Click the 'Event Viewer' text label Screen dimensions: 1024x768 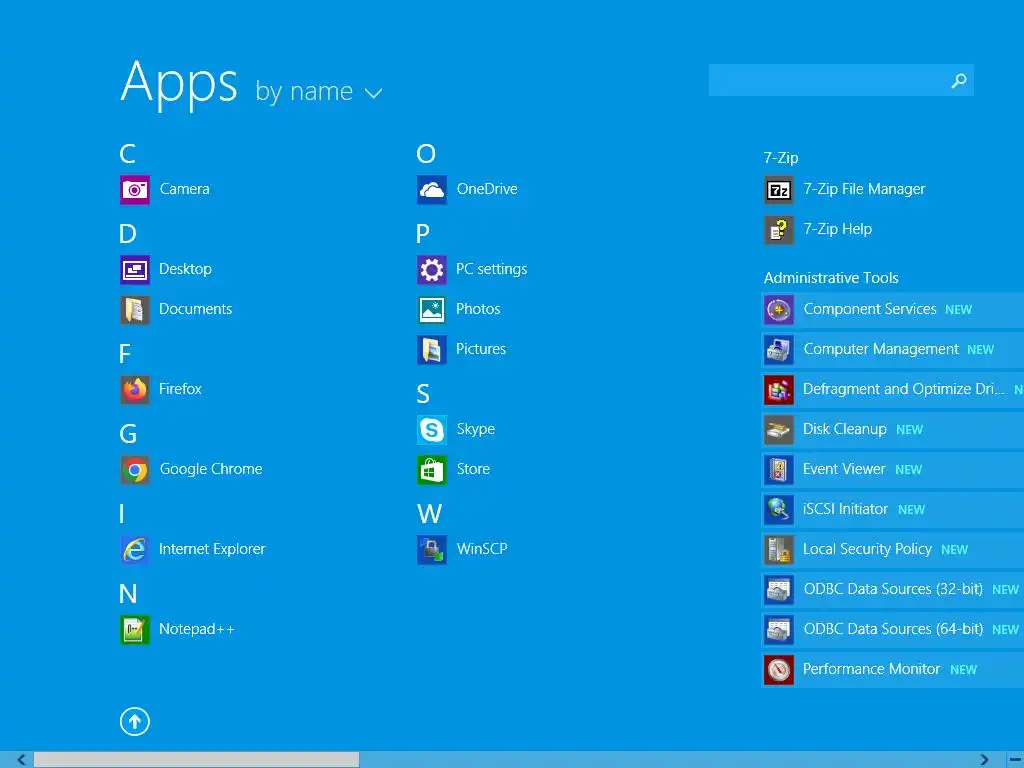(x=844, y=469)
